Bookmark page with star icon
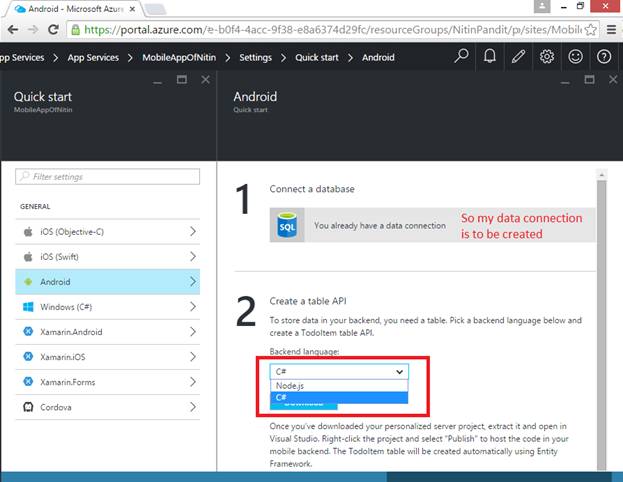 [x=591, y=30]
